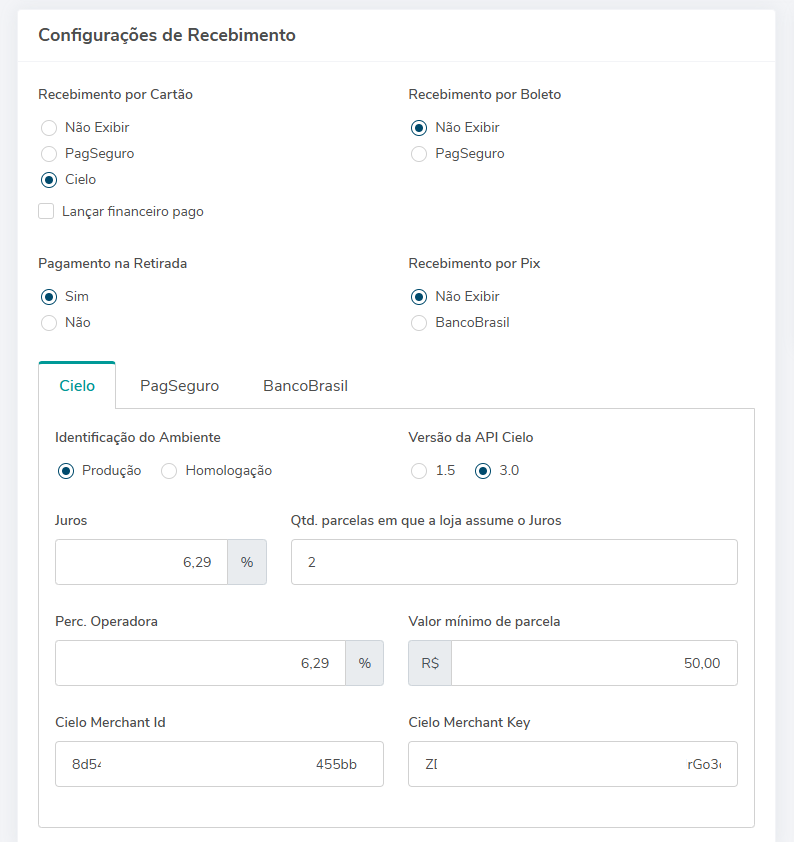Choose PagSeguro for Recebimento por Boleto

tap(419, 154)
